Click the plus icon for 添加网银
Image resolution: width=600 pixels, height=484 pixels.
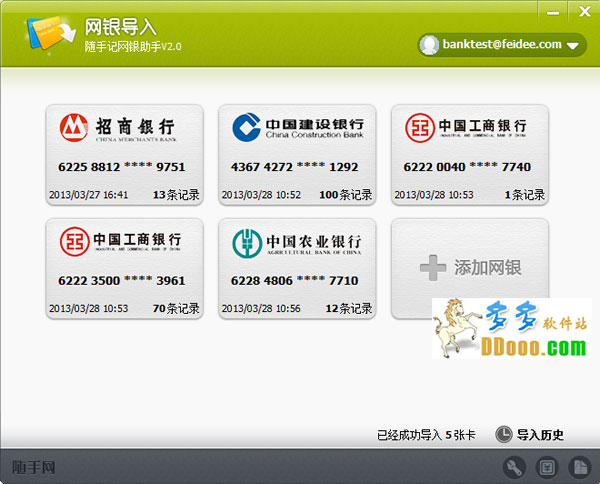pyautogui.click(x=433, y=267)
